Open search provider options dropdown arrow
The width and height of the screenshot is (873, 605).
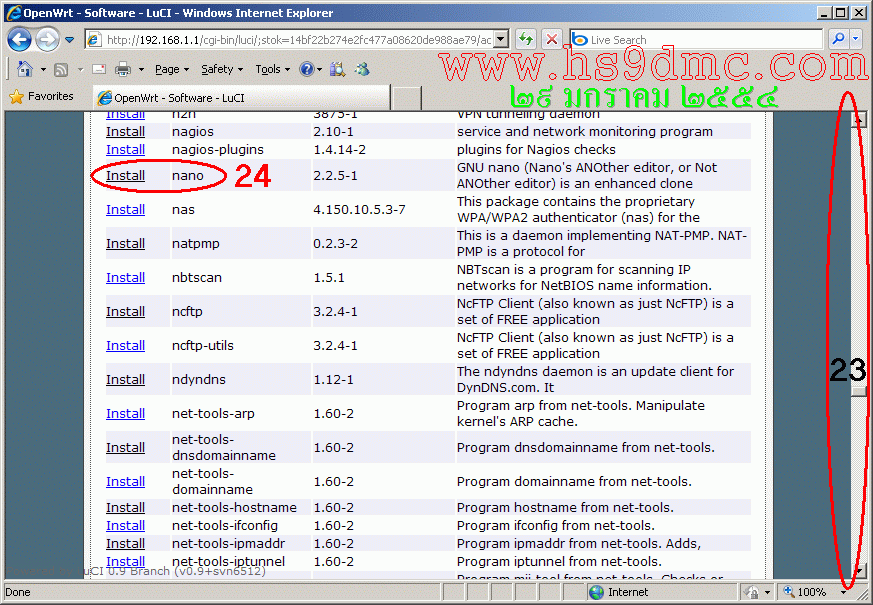click(x=856, y=39)
